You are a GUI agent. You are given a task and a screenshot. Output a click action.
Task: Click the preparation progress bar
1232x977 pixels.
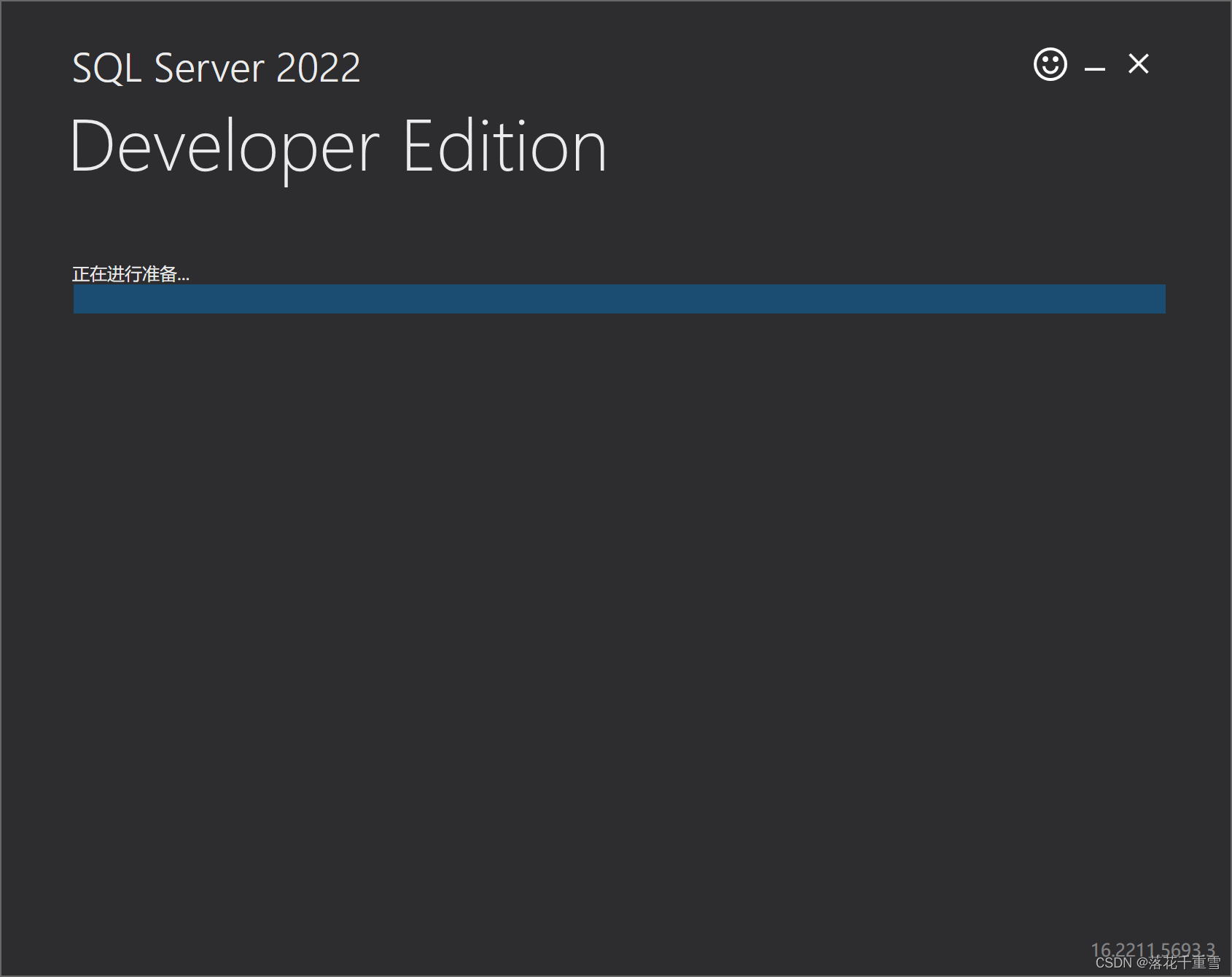619,299
